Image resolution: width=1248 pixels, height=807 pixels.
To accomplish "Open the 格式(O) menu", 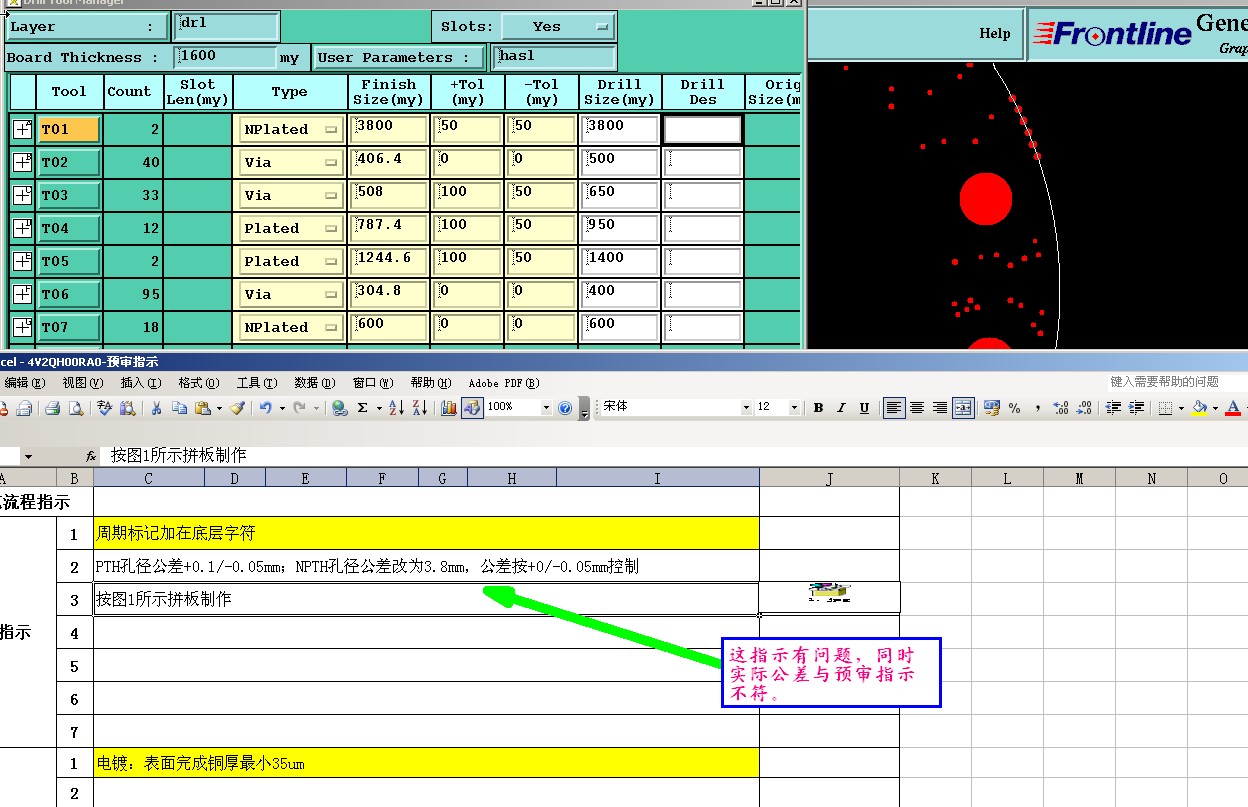I will pyautogui.click(x=198, y=383).
